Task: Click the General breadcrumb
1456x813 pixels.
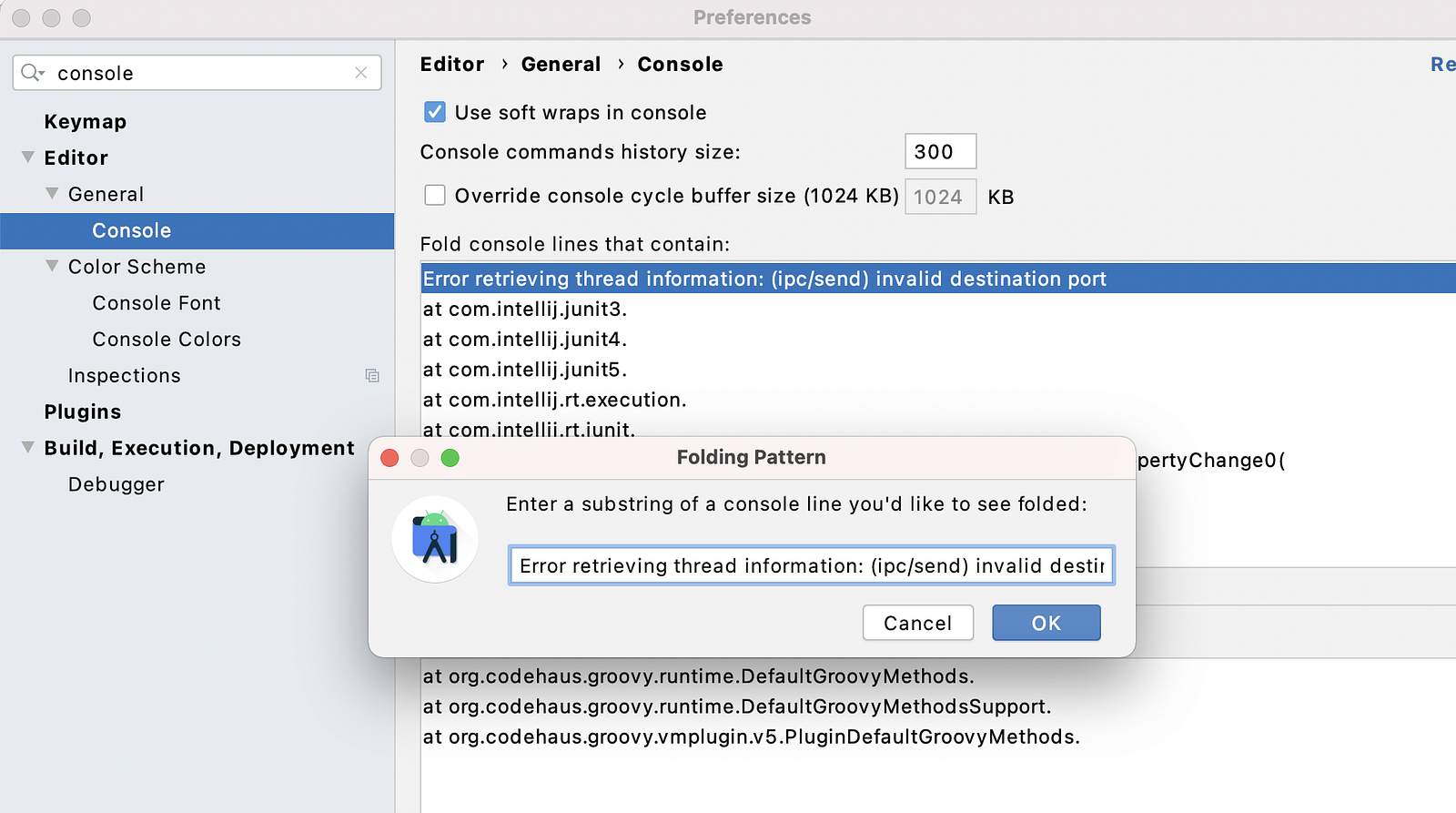Action: point(561,65)
